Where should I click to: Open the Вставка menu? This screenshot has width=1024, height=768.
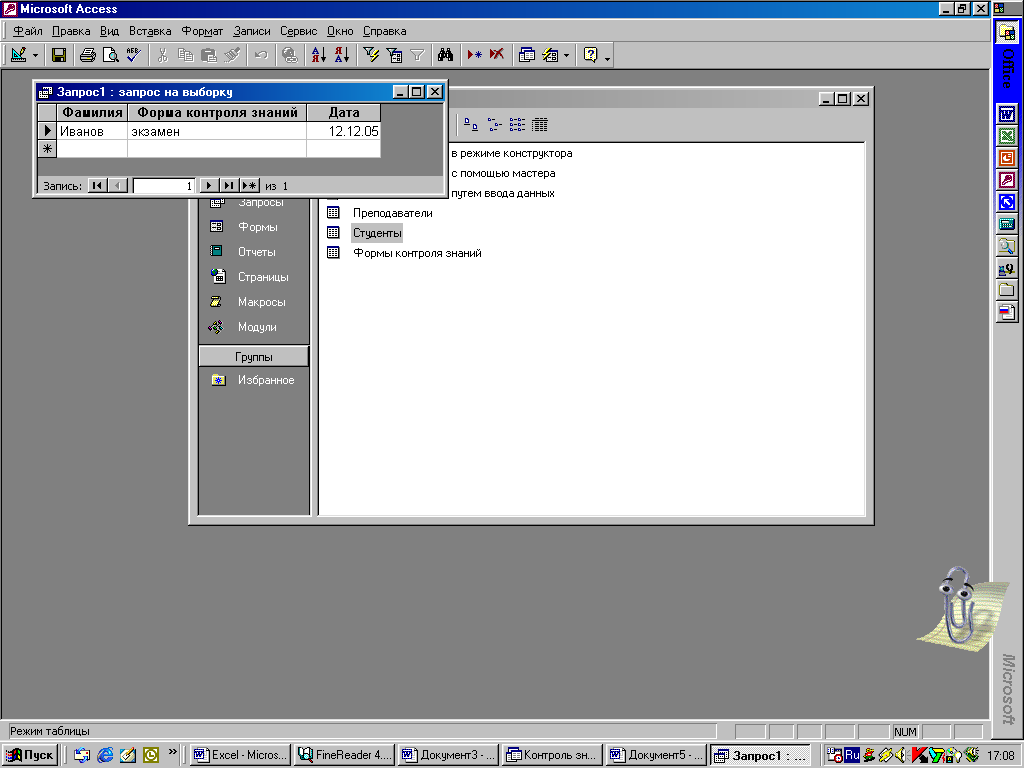pos(150,31)
